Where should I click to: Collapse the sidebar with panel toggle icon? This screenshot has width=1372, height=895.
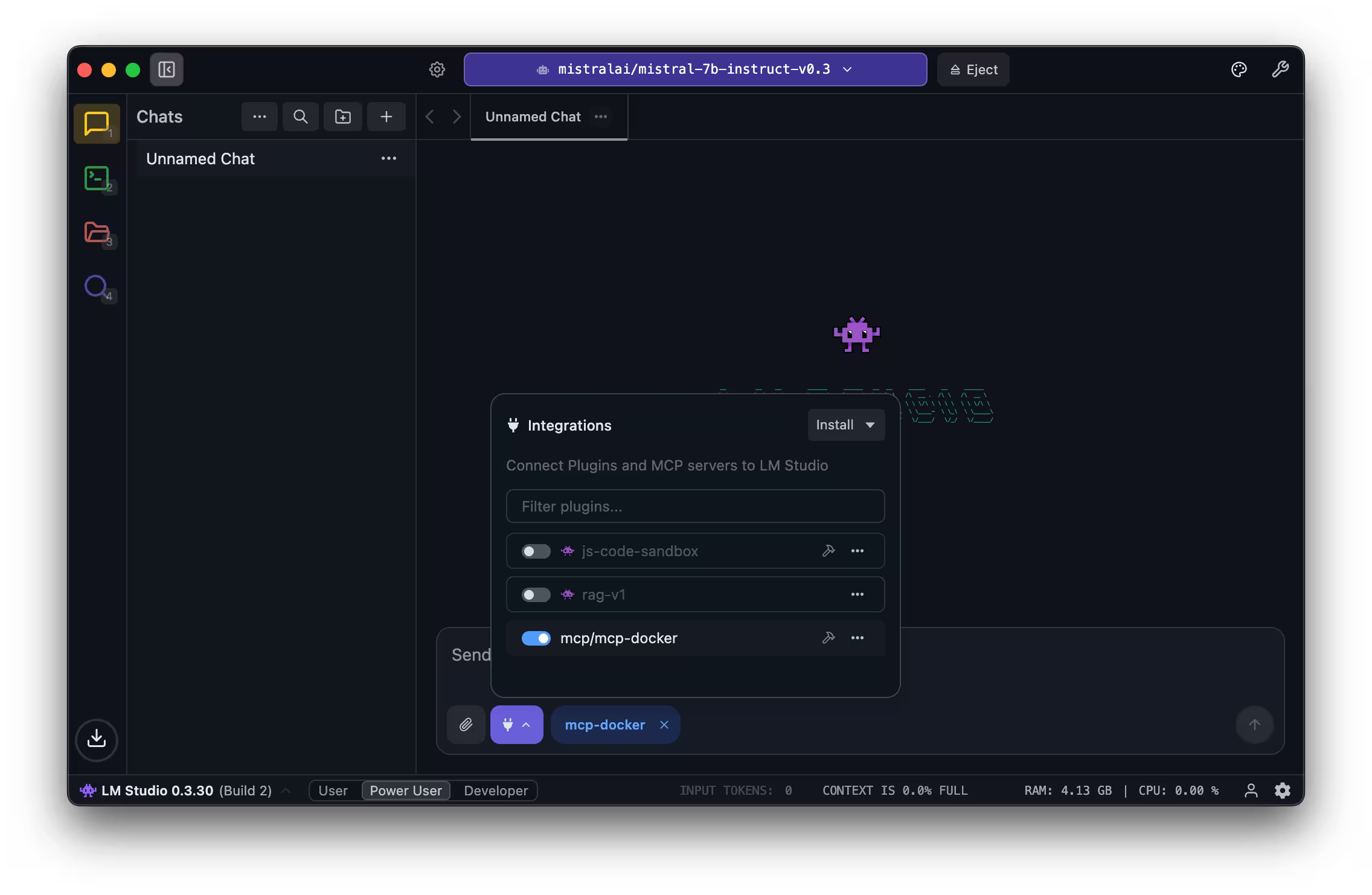167,69
